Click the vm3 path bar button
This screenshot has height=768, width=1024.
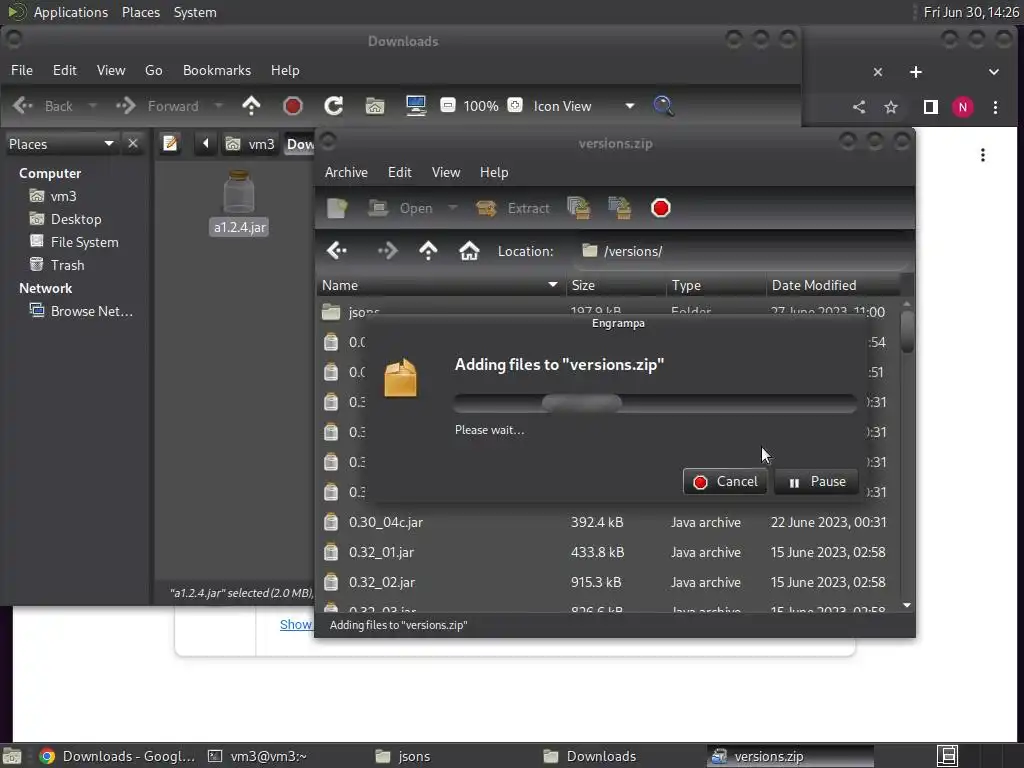[x=250, y=144]
